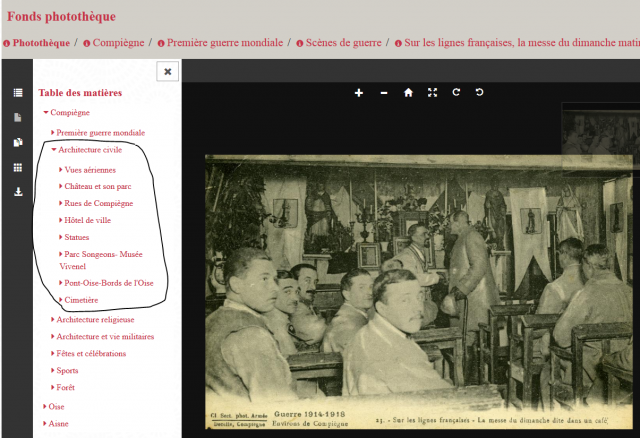This screenshot has height=438, width=640.
Task: Expand the Oise node arrow
Action: [x=45, y=406]
